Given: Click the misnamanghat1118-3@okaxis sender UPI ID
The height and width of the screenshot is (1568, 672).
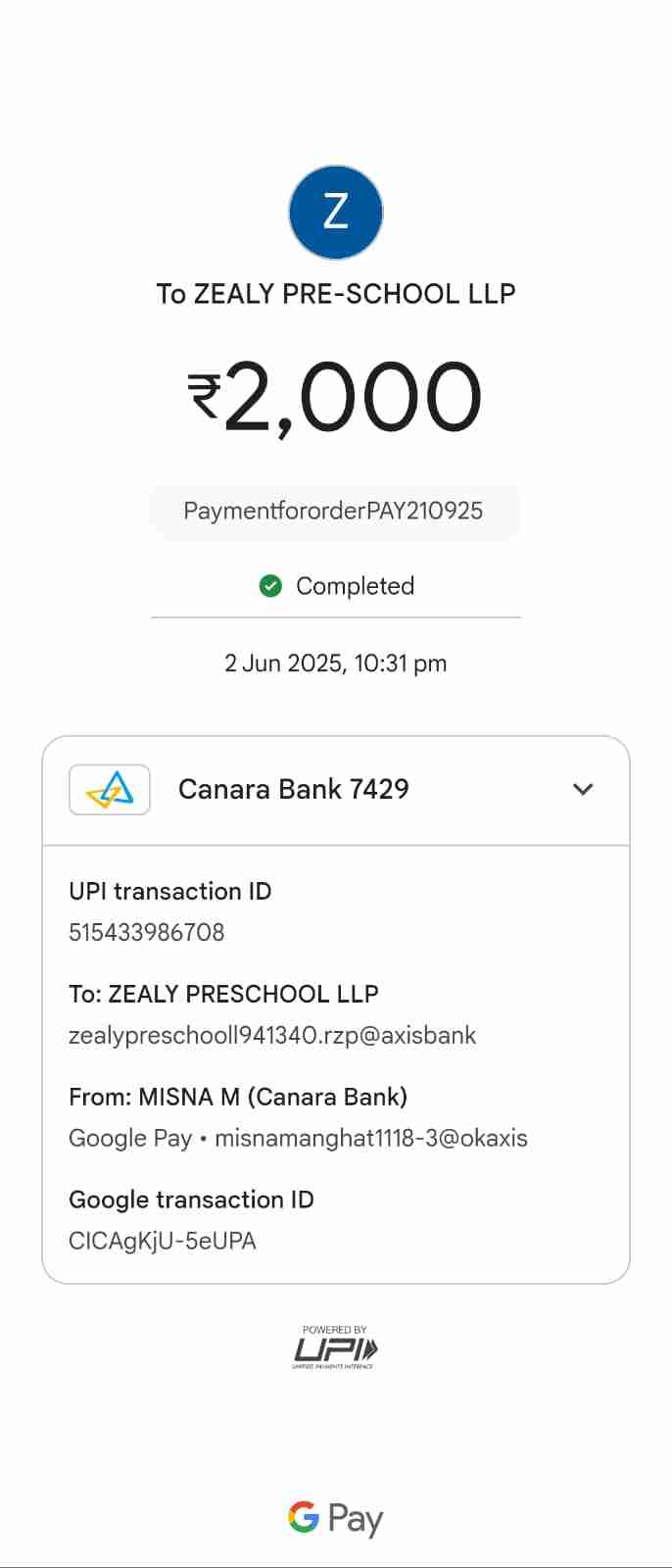Looking at the screenshot, I should 370,1138.
